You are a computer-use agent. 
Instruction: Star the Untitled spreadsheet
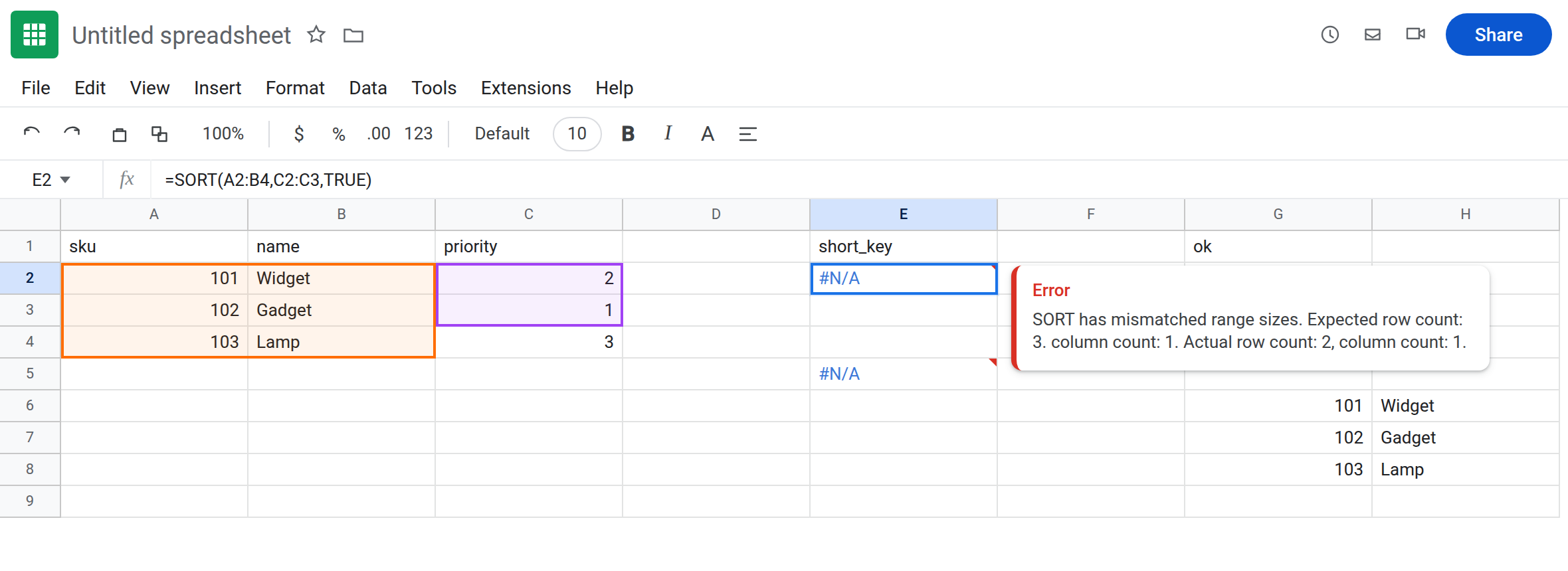316,35
